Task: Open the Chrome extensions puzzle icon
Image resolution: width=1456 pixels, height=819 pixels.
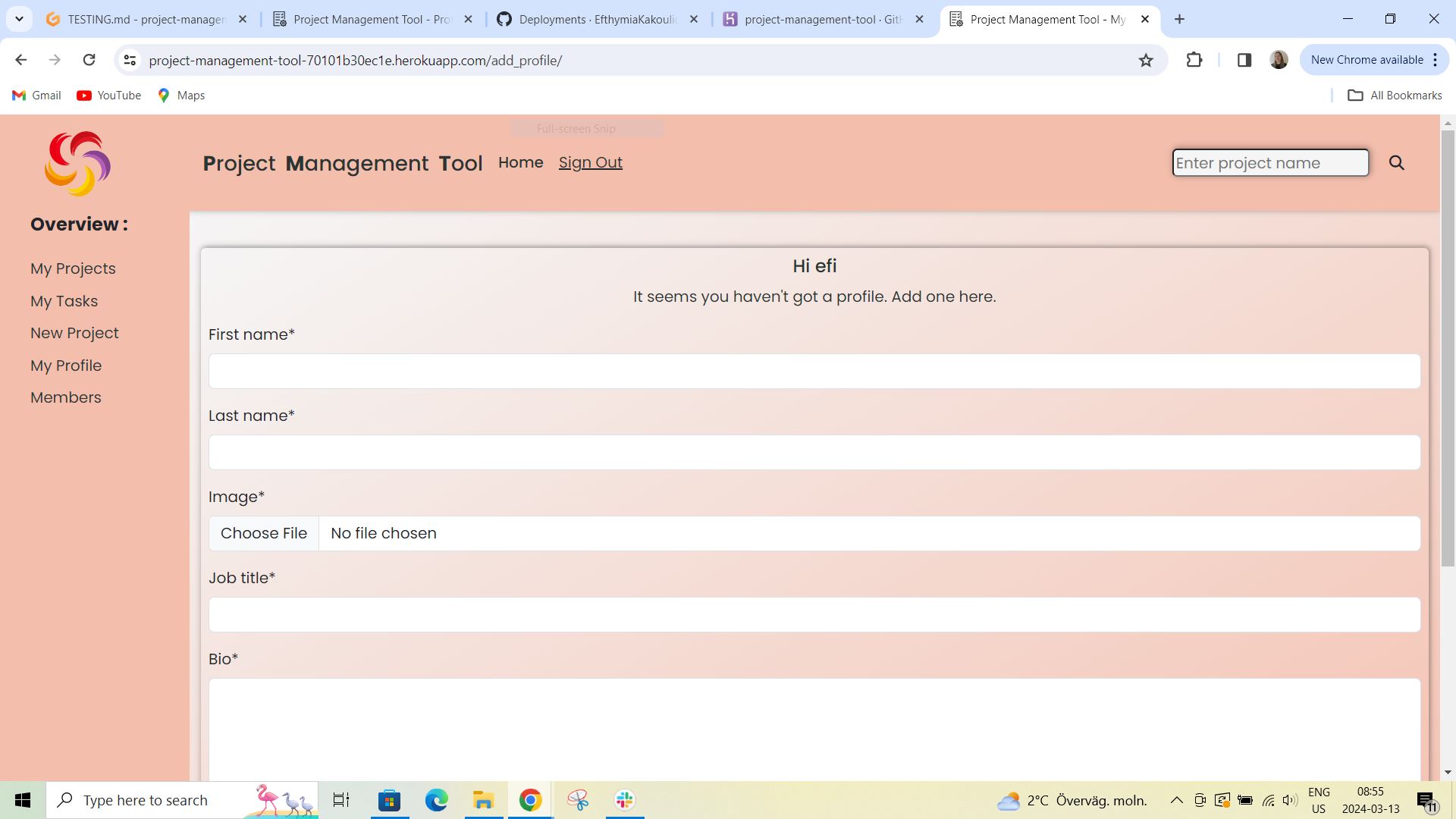Action: pos(1194,59)
